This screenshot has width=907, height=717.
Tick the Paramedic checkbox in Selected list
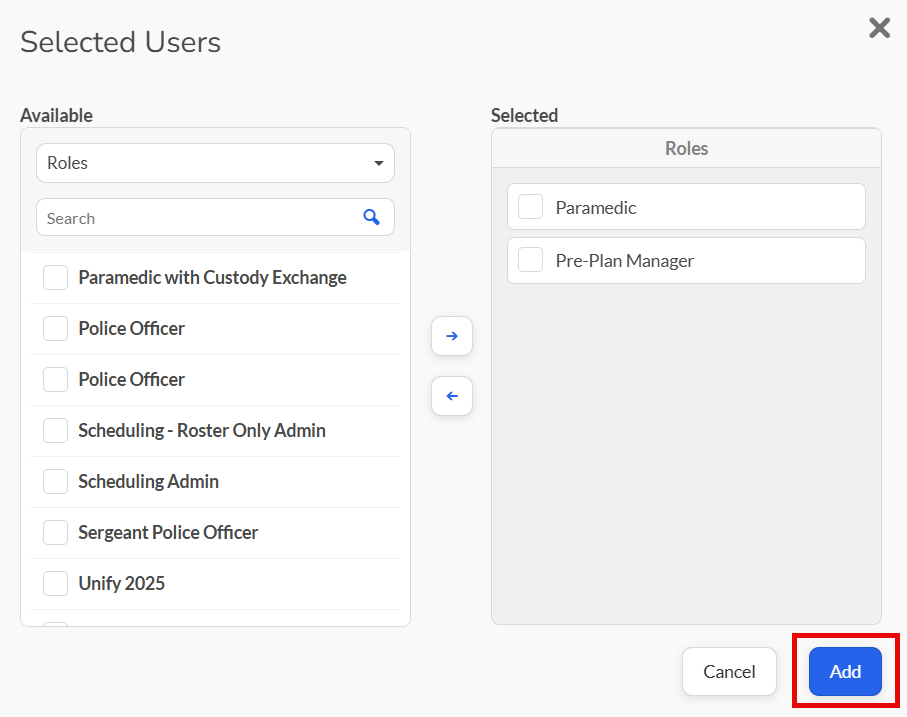530,206
